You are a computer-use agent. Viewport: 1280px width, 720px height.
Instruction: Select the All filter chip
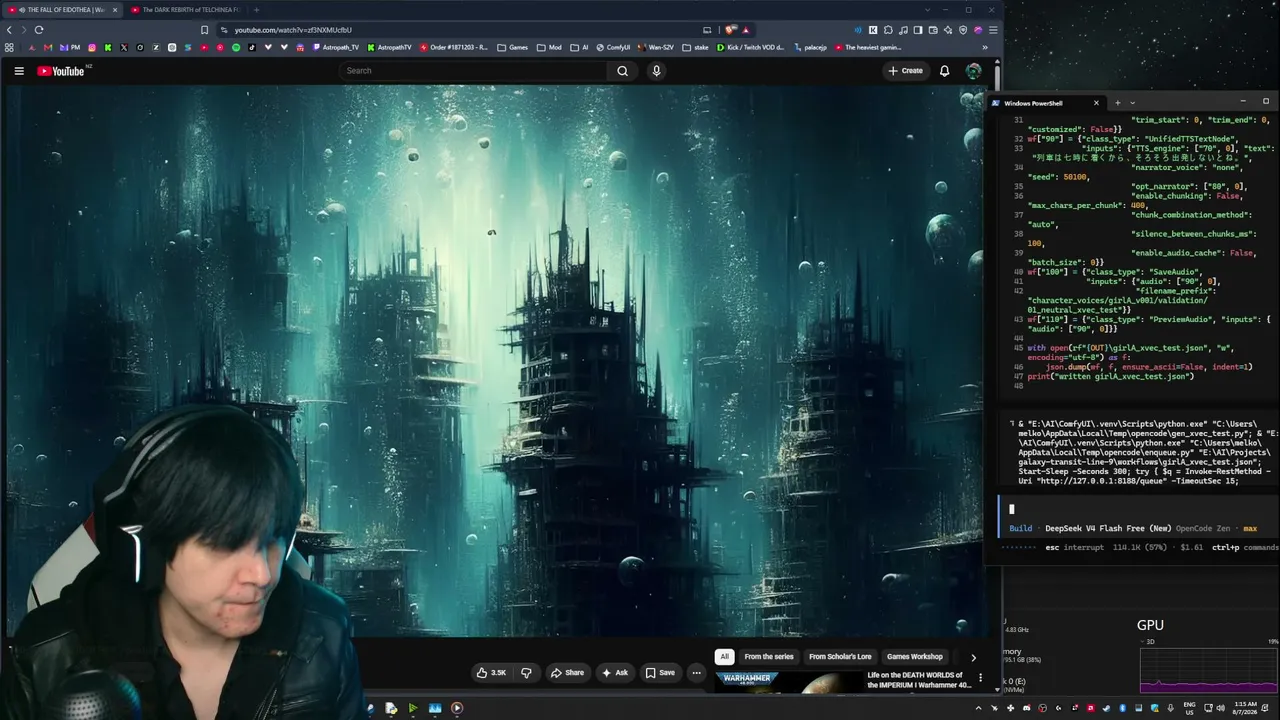click(x=724, y=657)
